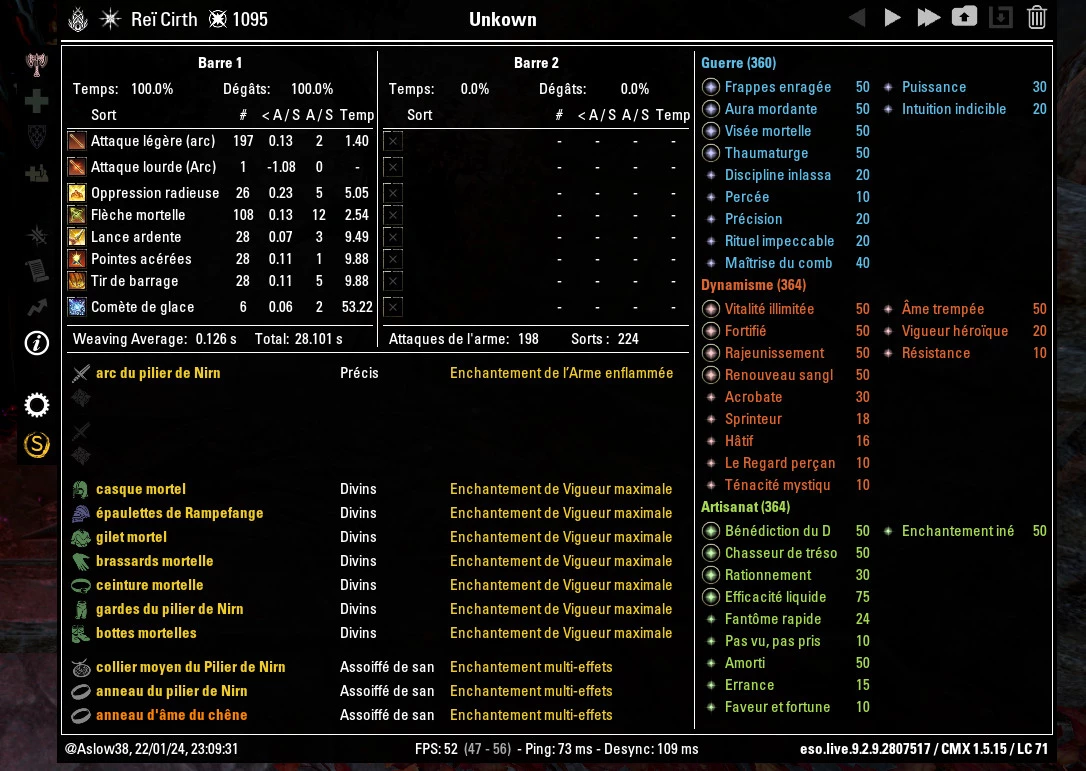Click Enchantement de l'Arme enflammée
Image resolution: width=1086 pixels, height=771 pixels.
562,373
